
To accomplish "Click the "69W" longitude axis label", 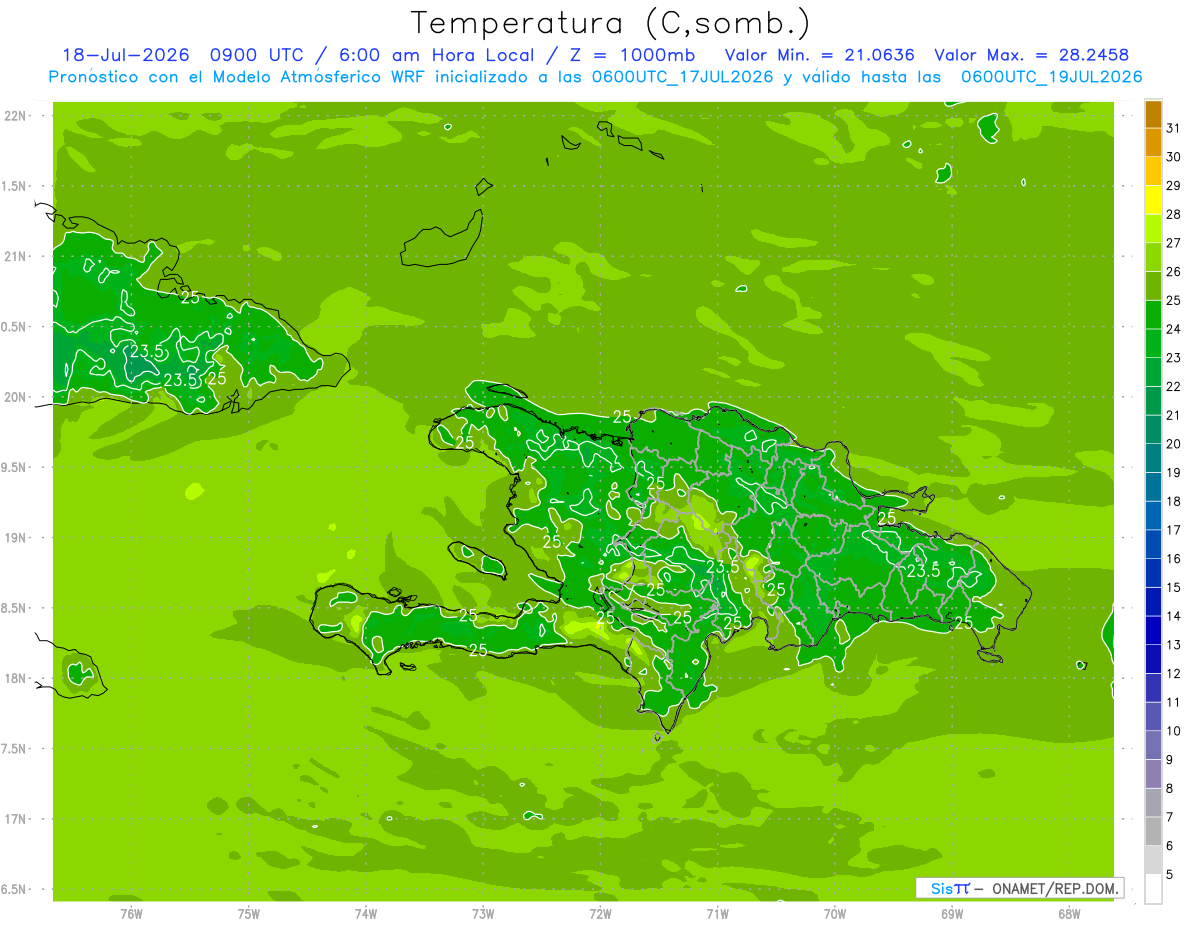I will click(952, 914).
